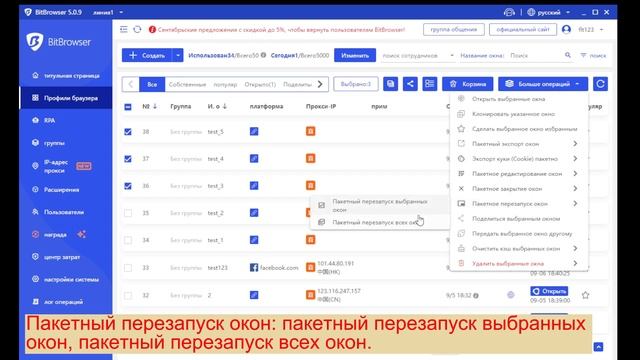Click the platform icon for test_5
This screenshot has width=640, height=360.
tap(254, 131)
